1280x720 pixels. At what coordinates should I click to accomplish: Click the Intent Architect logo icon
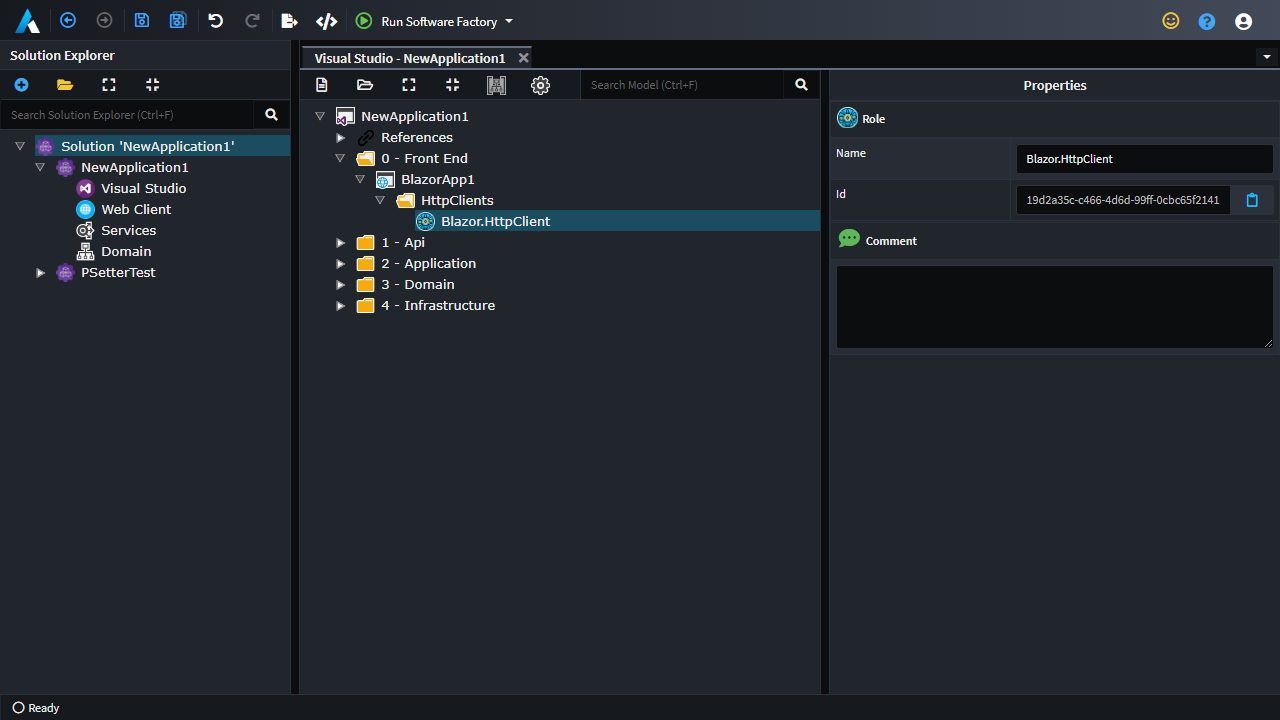coord(27,20)
